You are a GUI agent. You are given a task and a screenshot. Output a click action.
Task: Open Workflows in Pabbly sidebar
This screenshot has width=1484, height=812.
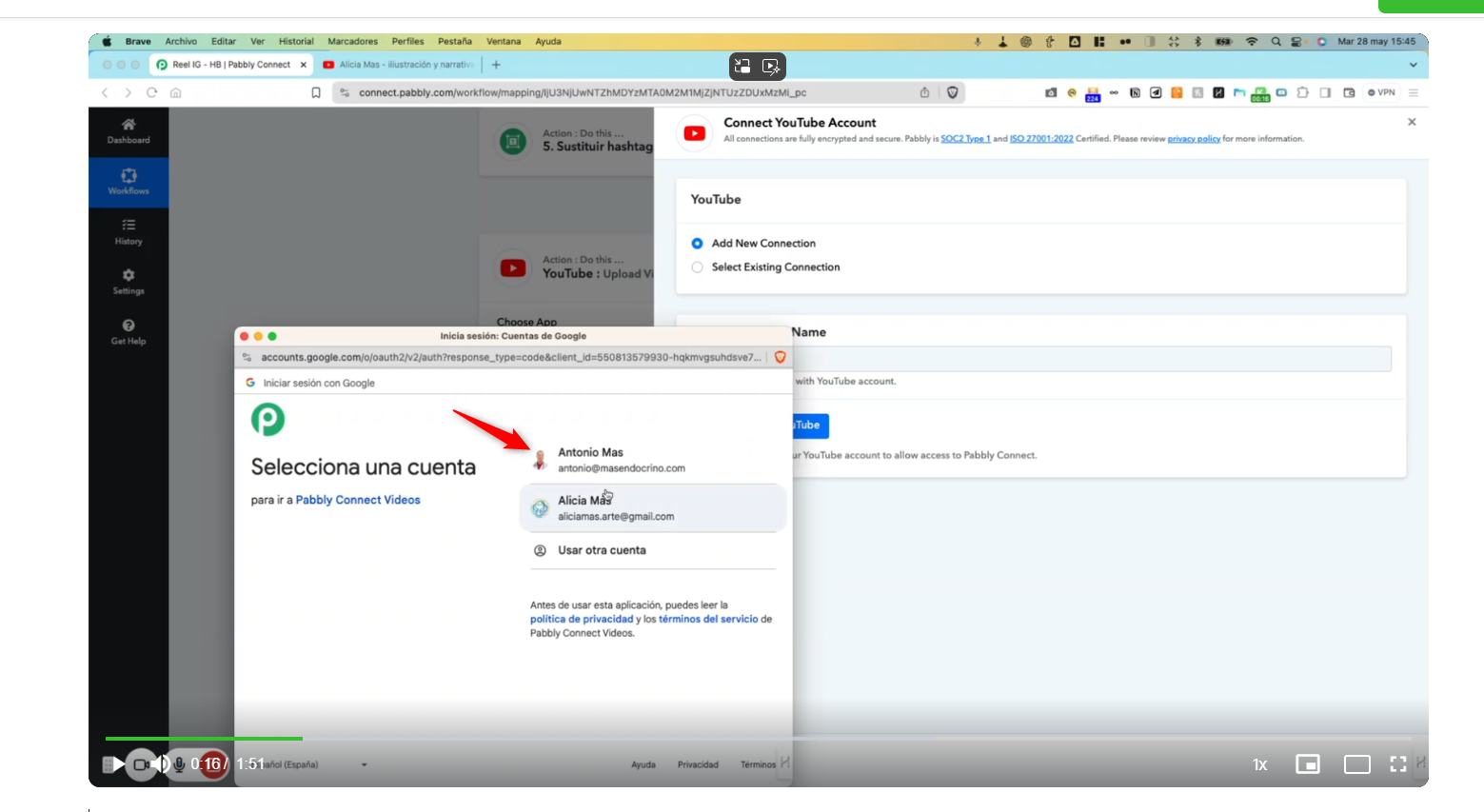pyautogui.click(x=129, y=182)
